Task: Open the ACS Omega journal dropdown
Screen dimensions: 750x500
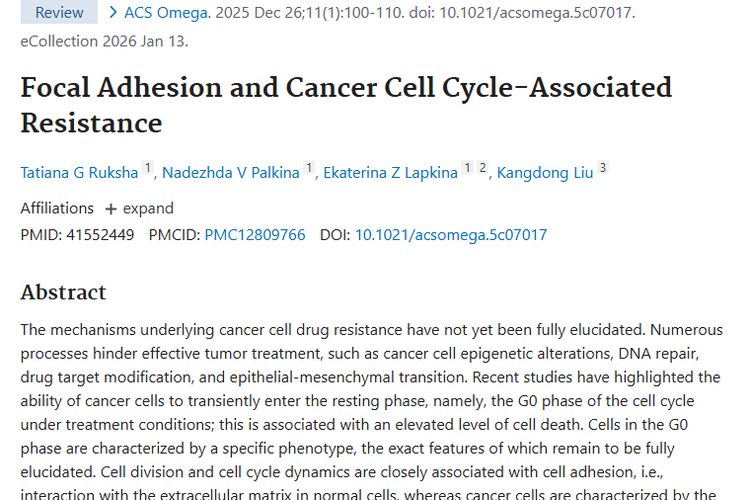Action: click(x=166, y=13)
